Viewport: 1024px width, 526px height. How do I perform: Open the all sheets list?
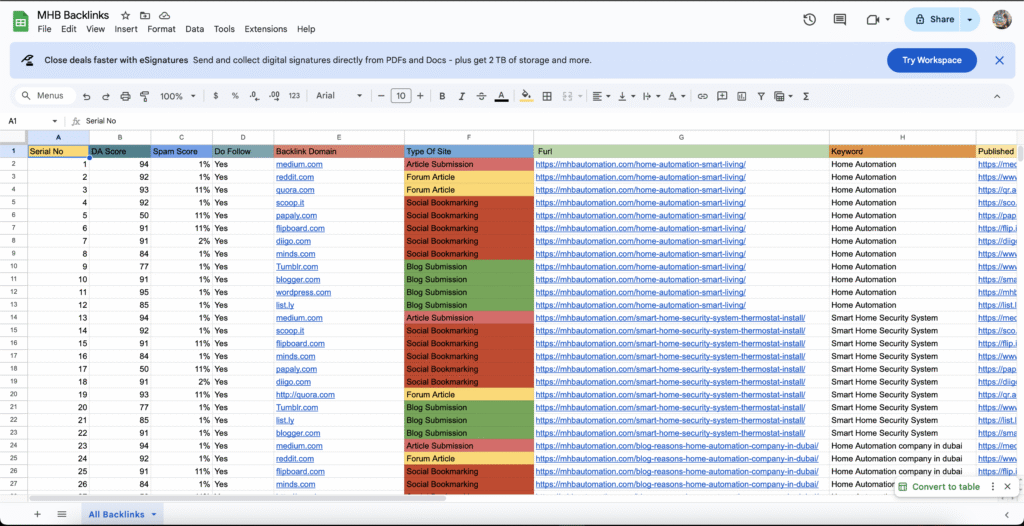[62, 514]
